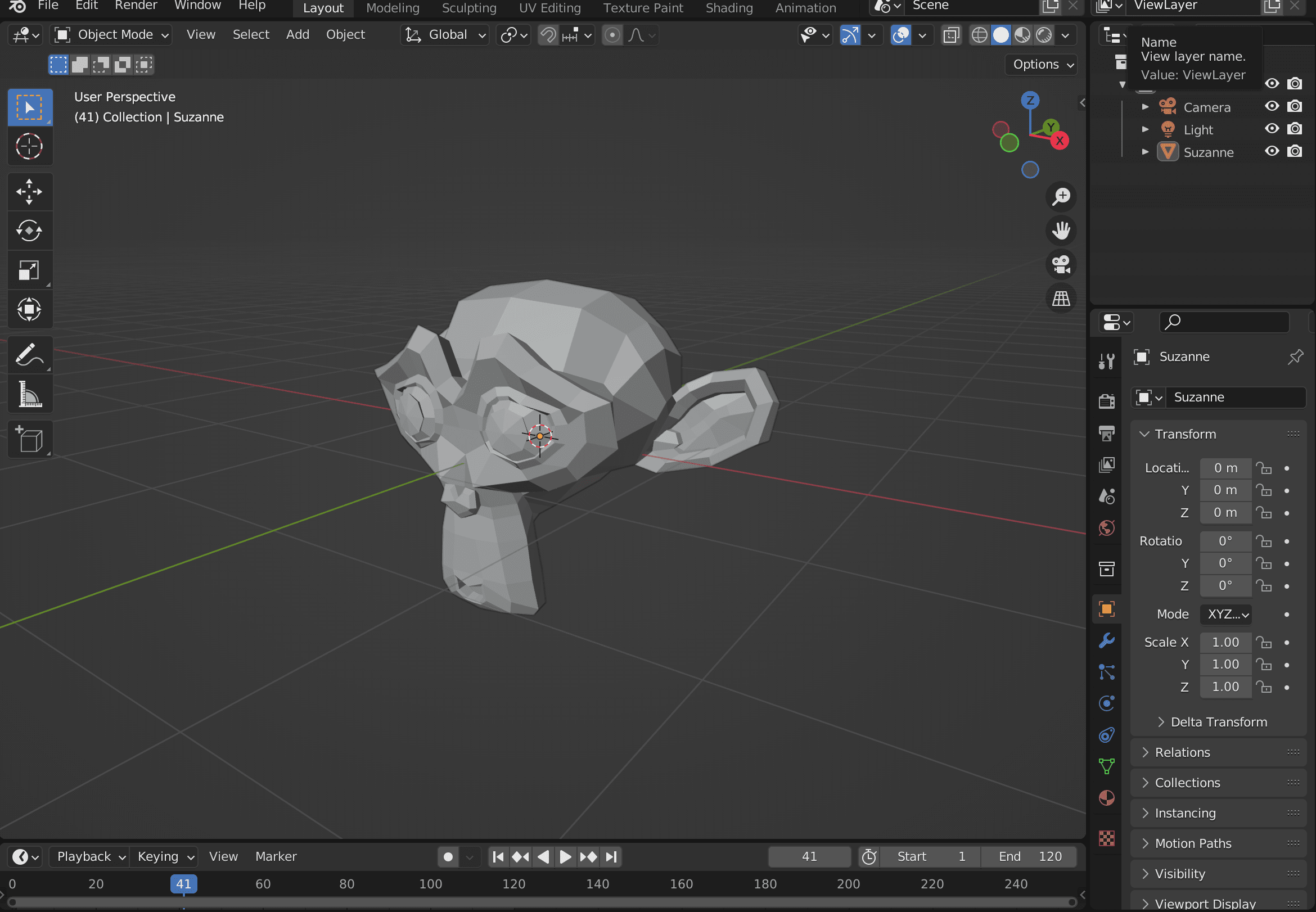Image resolution: width=1316 pixels, height=912 pixels.
Task: Switch to the Modeling workspace tab
Action: (393, 8)
